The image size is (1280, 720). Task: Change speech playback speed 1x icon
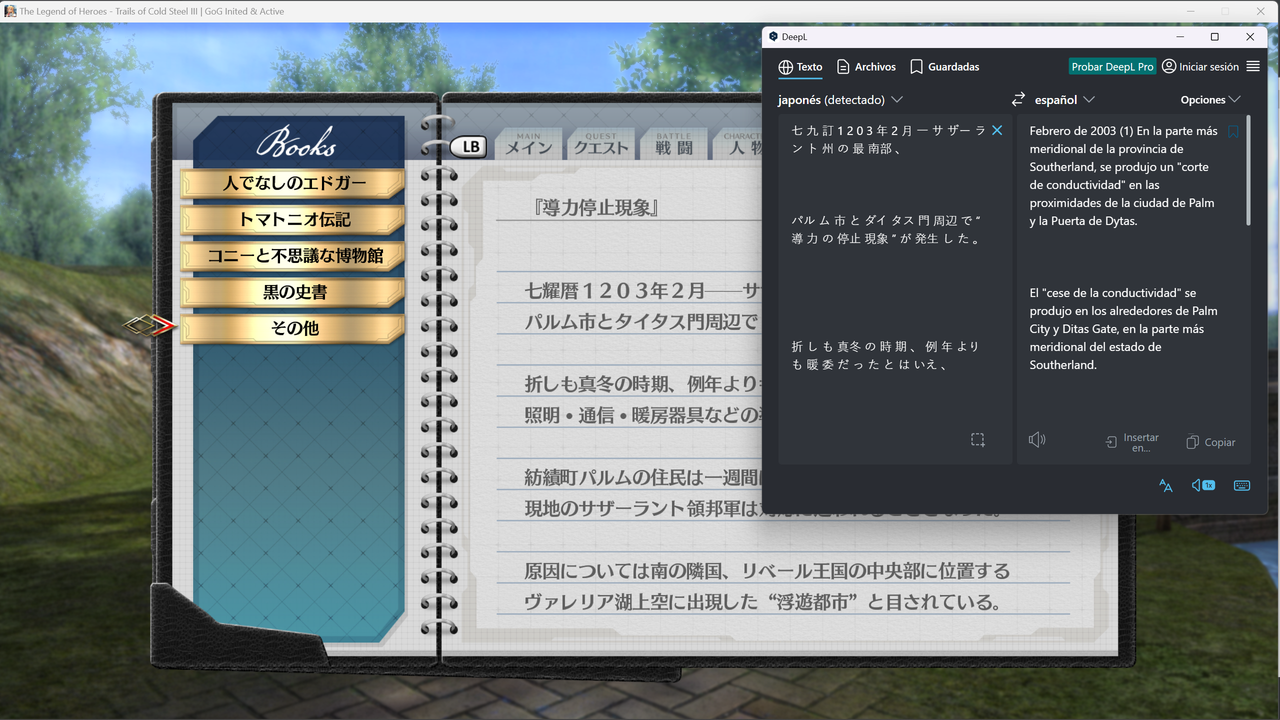click(x=1203, y=485)
